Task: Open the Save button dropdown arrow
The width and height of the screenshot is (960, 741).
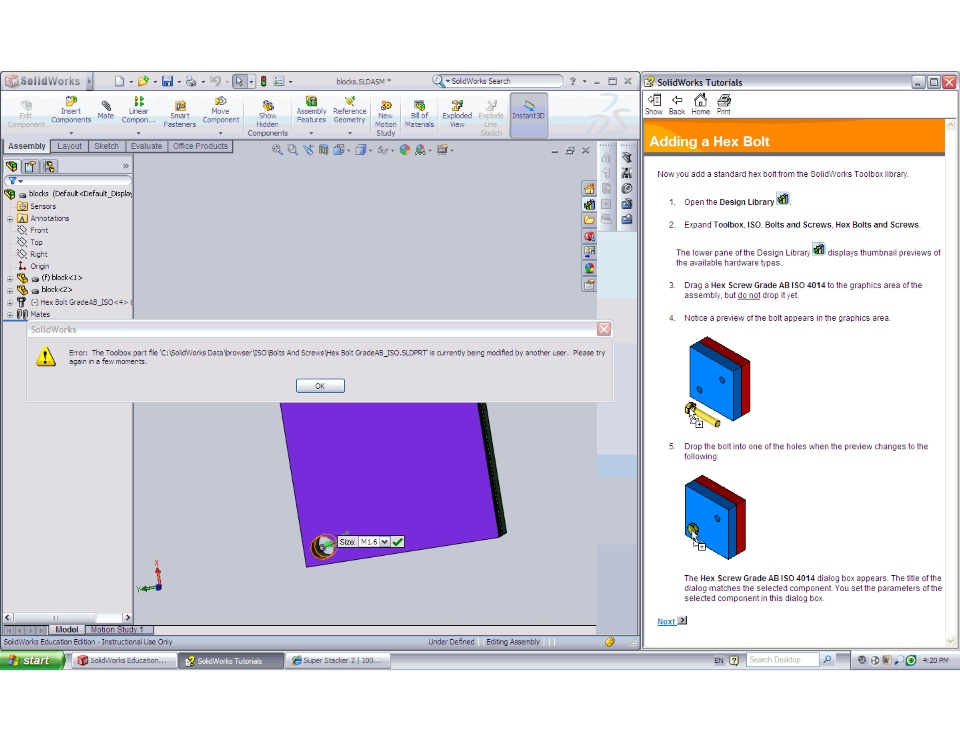Action: (179, 81)
